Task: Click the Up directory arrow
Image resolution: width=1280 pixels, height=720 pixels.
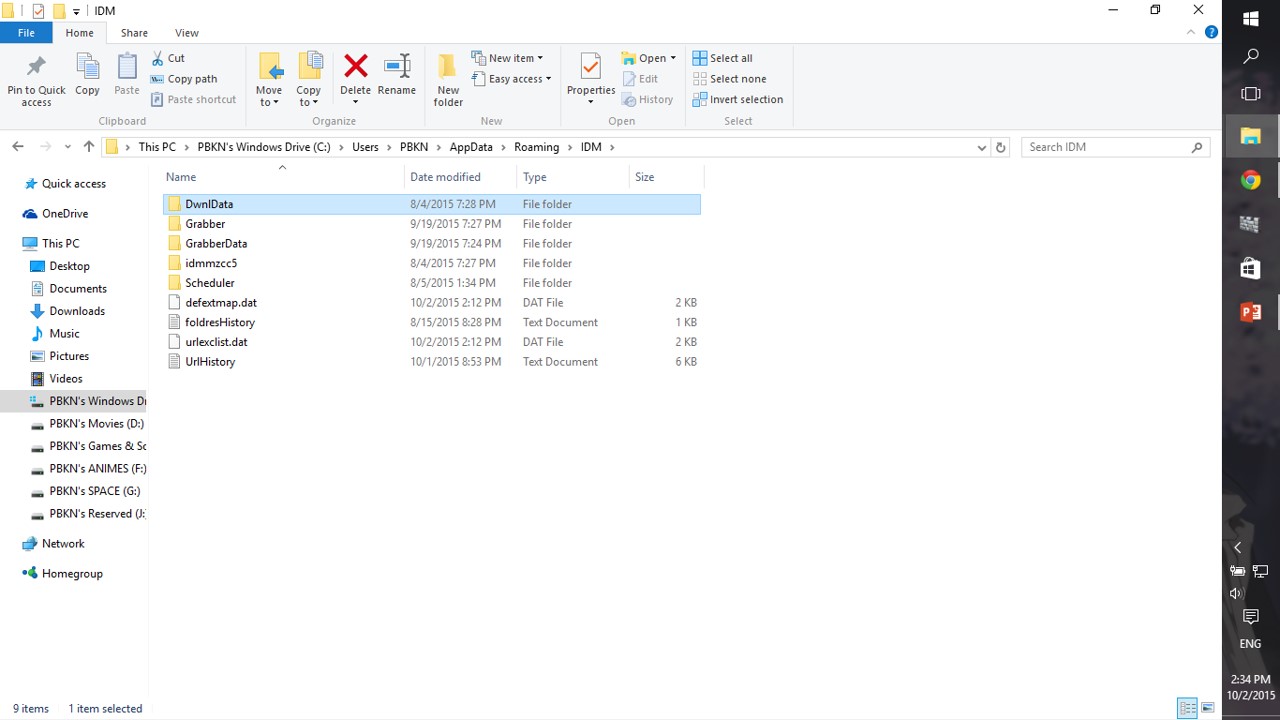Action: (x=89, y=147)
